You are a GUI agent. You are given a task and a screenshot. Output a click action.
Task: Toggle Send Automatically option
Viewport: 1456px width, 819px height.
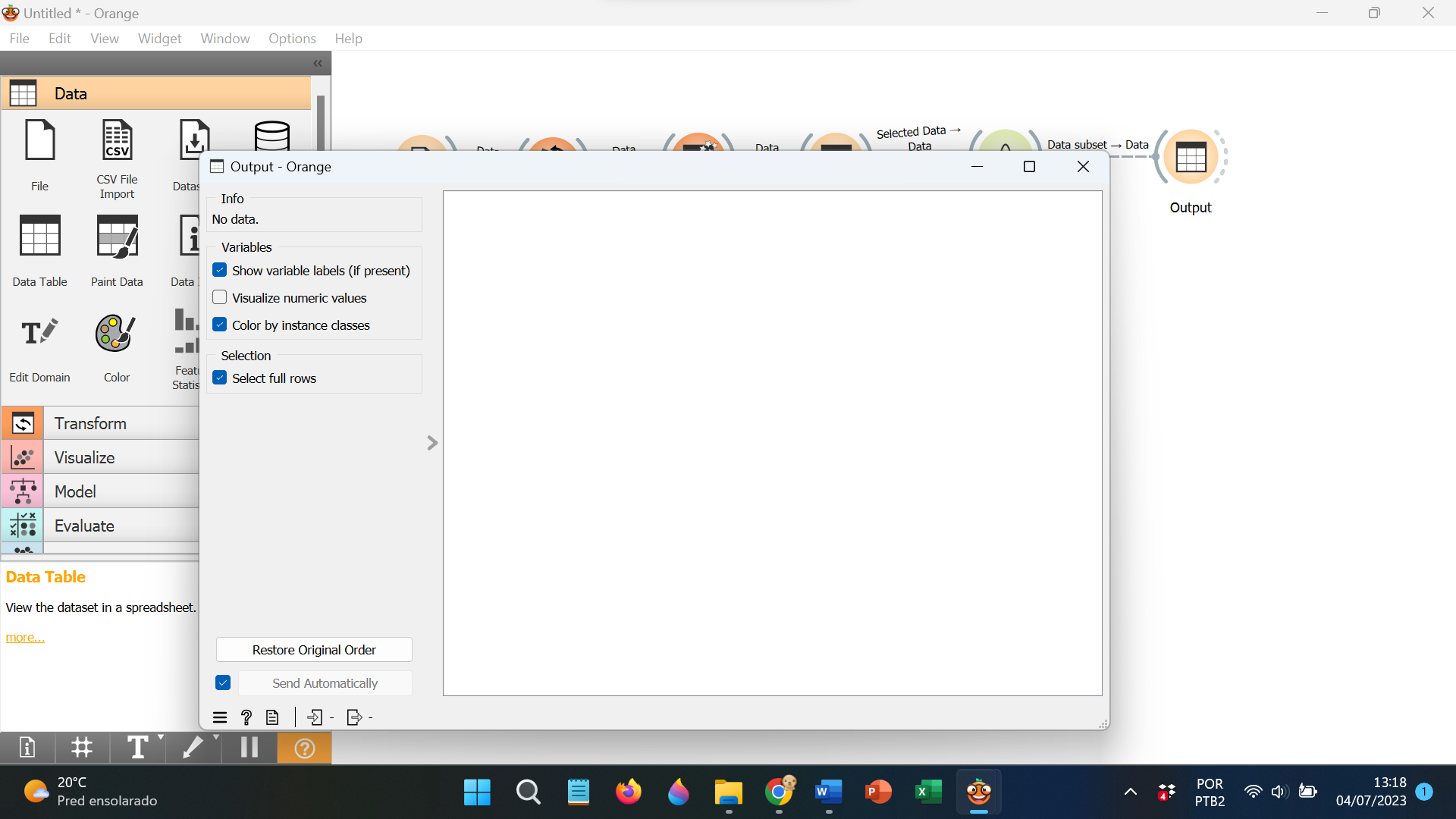point(221,682)
